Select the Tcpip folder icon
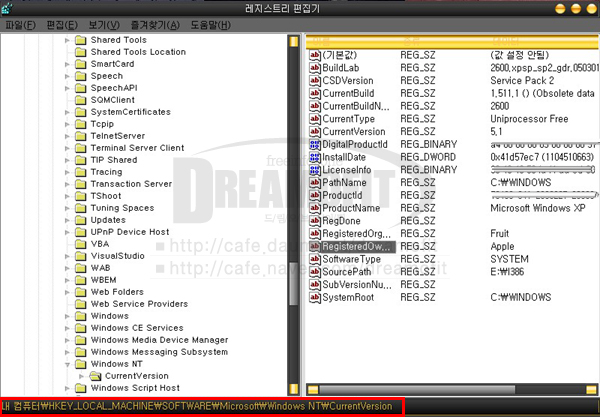 80,124
